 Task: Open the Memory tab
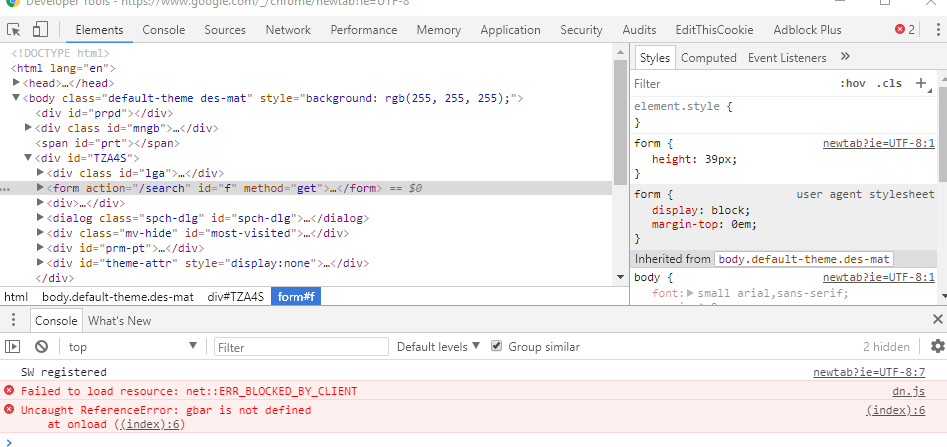[x=438, y=30]
